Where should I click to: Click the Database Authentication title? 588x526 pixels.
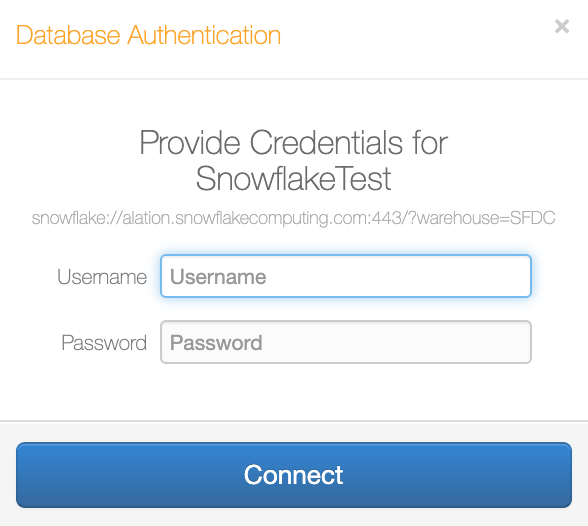point(148,35)
